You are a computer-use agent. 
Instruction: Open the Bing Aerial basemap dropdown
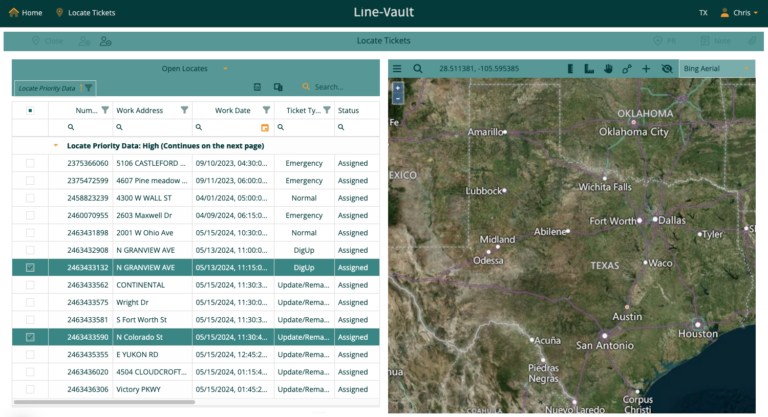[716, 69]
